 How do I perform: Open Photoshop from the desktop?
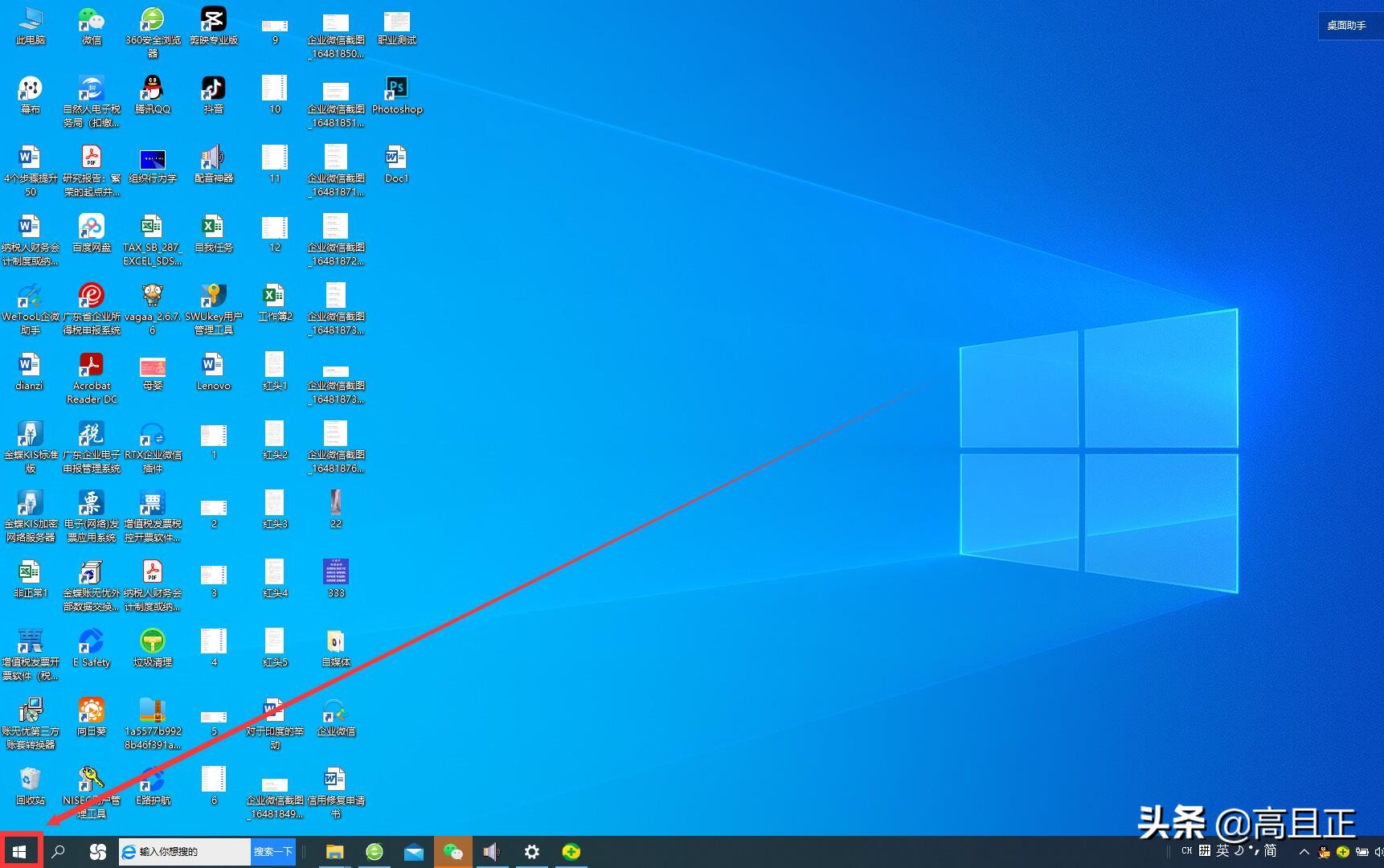tap(397, 88)
